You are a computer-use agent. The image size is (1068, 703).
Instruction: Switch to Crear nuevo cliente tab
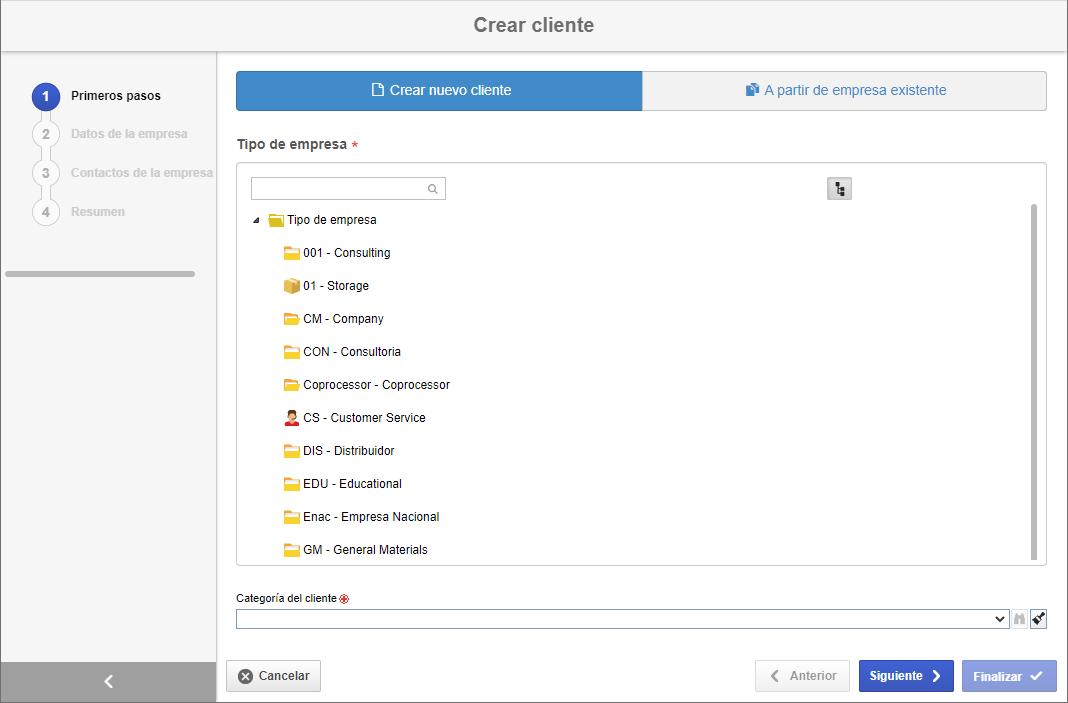click(439, 91)
